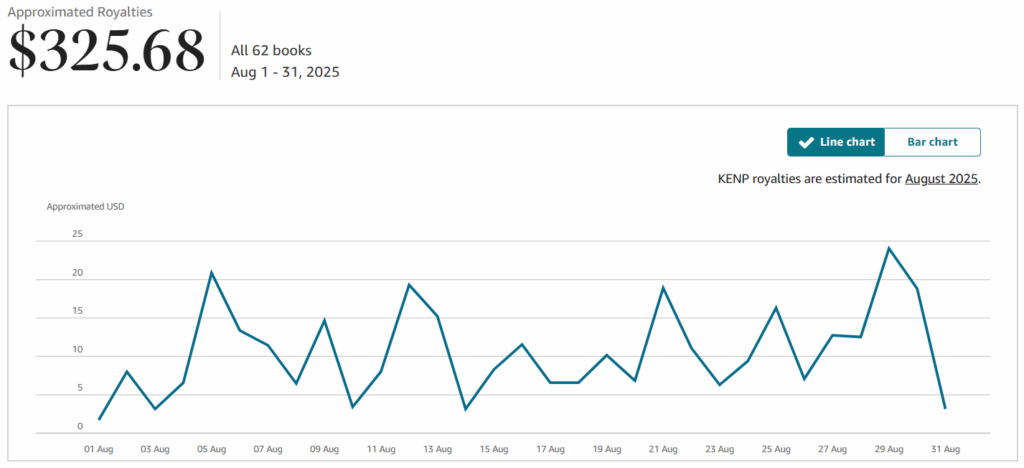1024x468 pixels.
Task: Click the line peak above 21 Aug
Action: pos(663,288)
